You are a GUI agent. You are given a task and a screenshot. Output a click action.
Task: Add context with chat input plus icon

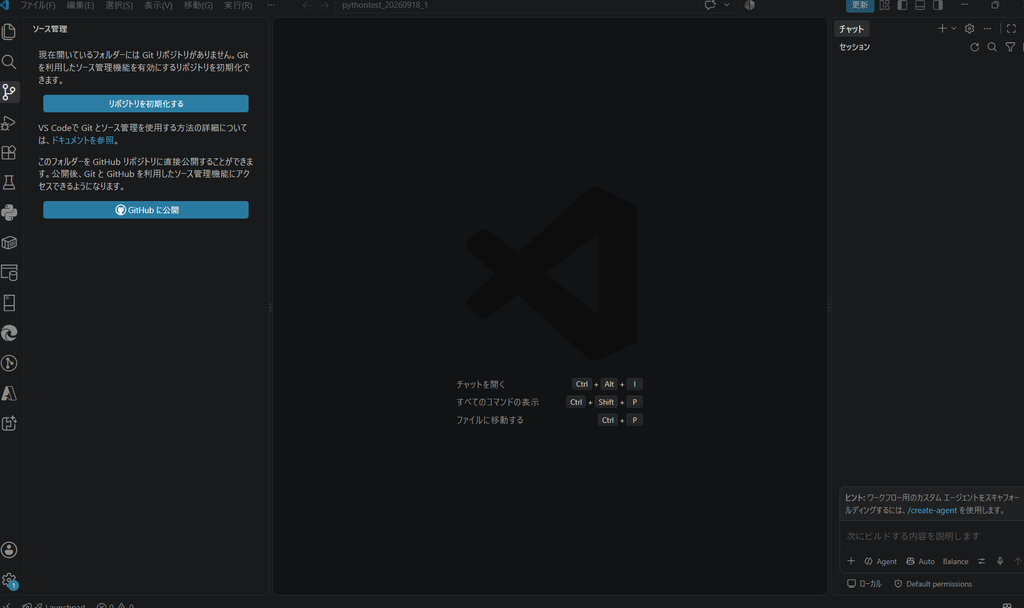[851, 561]
